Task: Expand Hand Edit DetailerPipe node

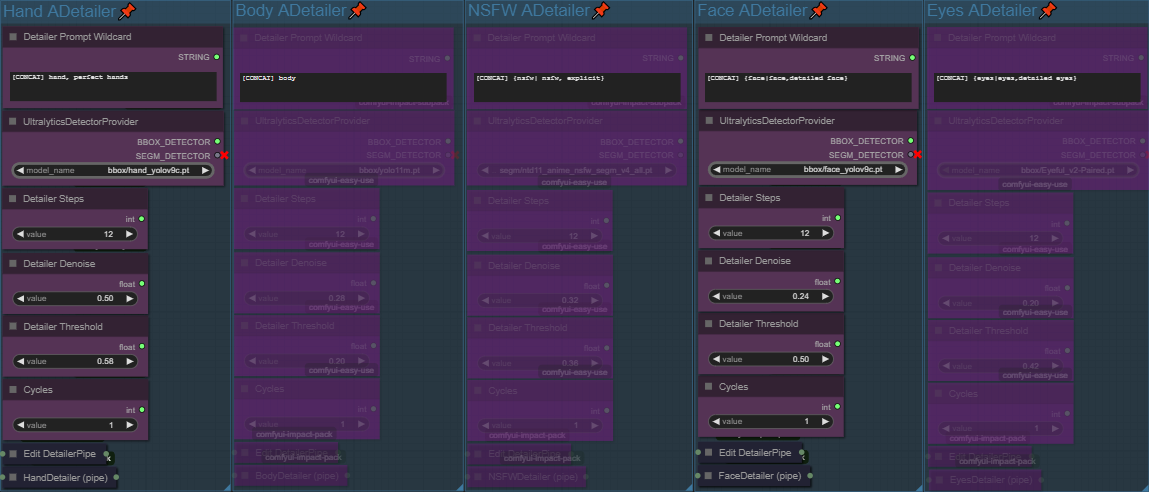Action: [x=13, y=454]
